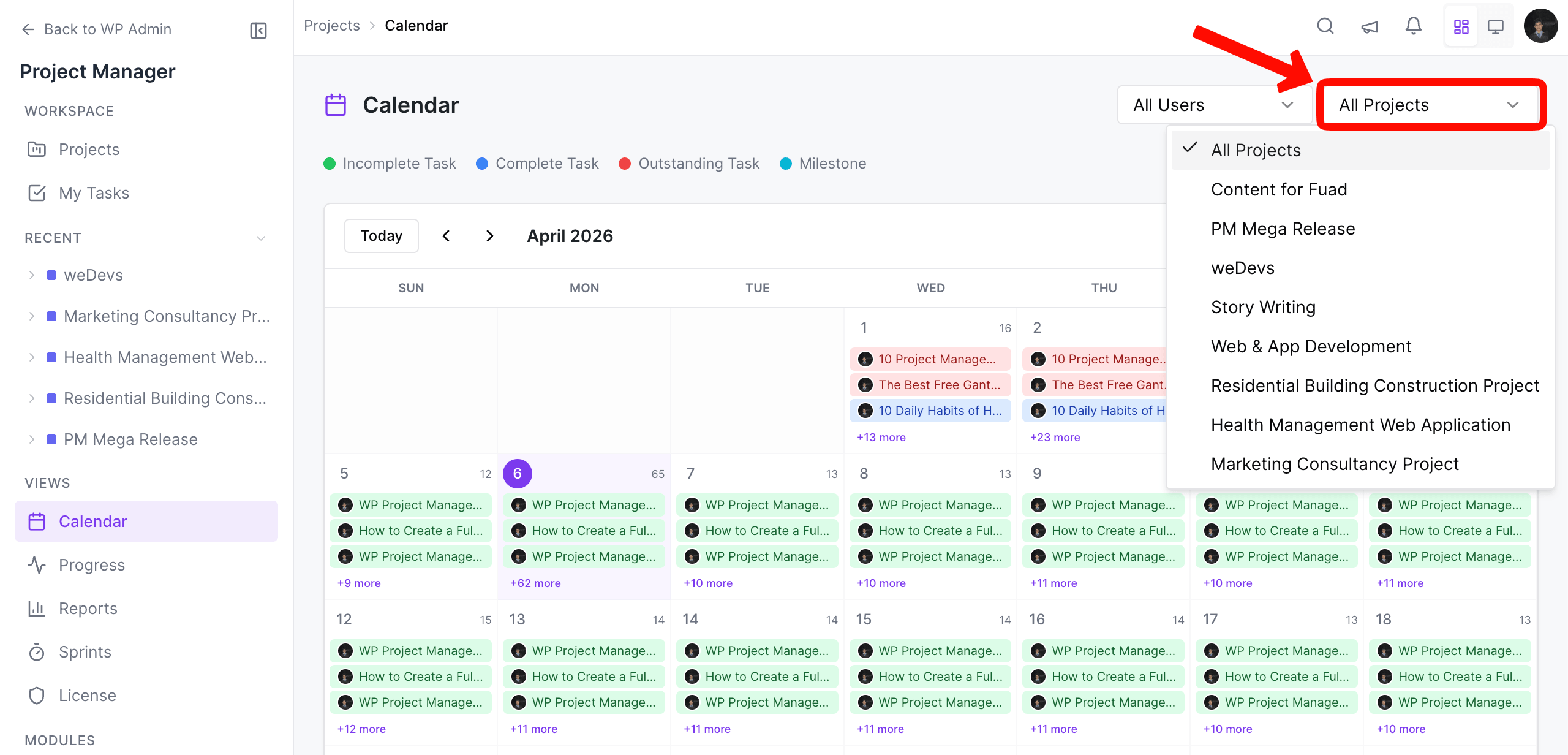Expand the weDevs project tree item

pyautogui.click(x=32, y=275)
